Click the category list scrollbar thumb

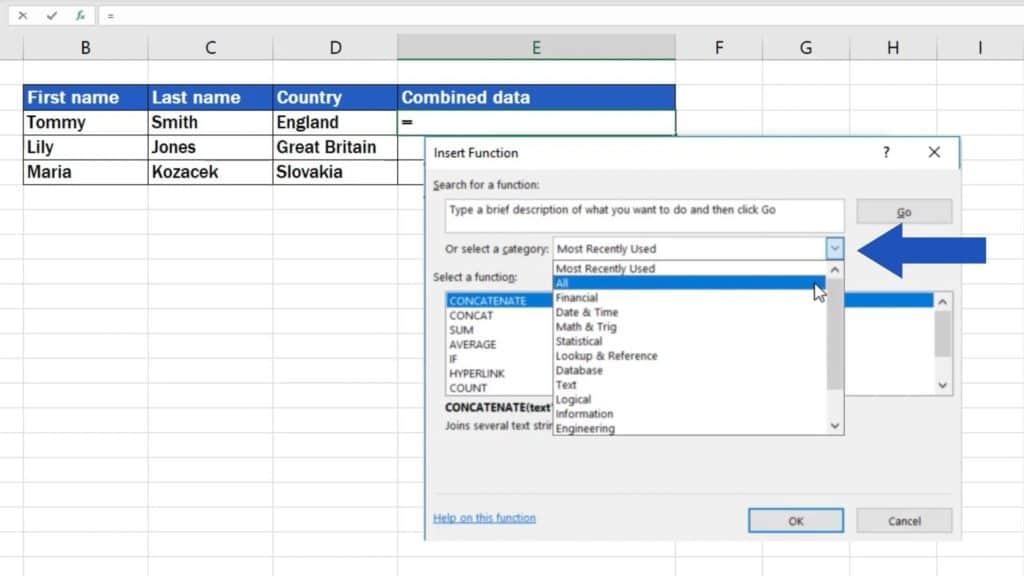point(835,334)
